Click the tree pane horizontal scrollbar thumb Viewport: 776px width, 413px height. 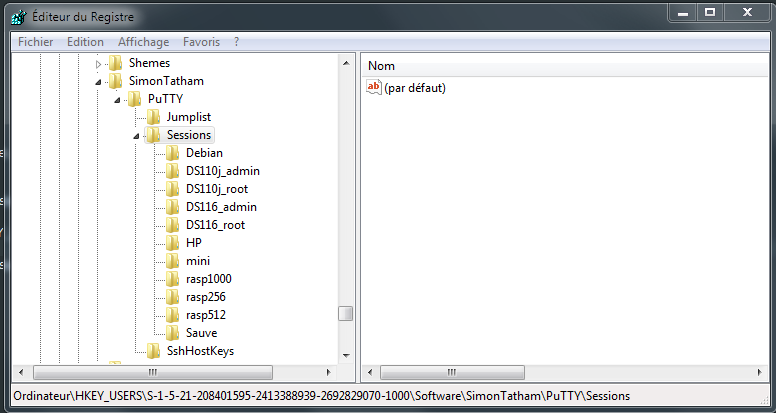tap(152, 372)
